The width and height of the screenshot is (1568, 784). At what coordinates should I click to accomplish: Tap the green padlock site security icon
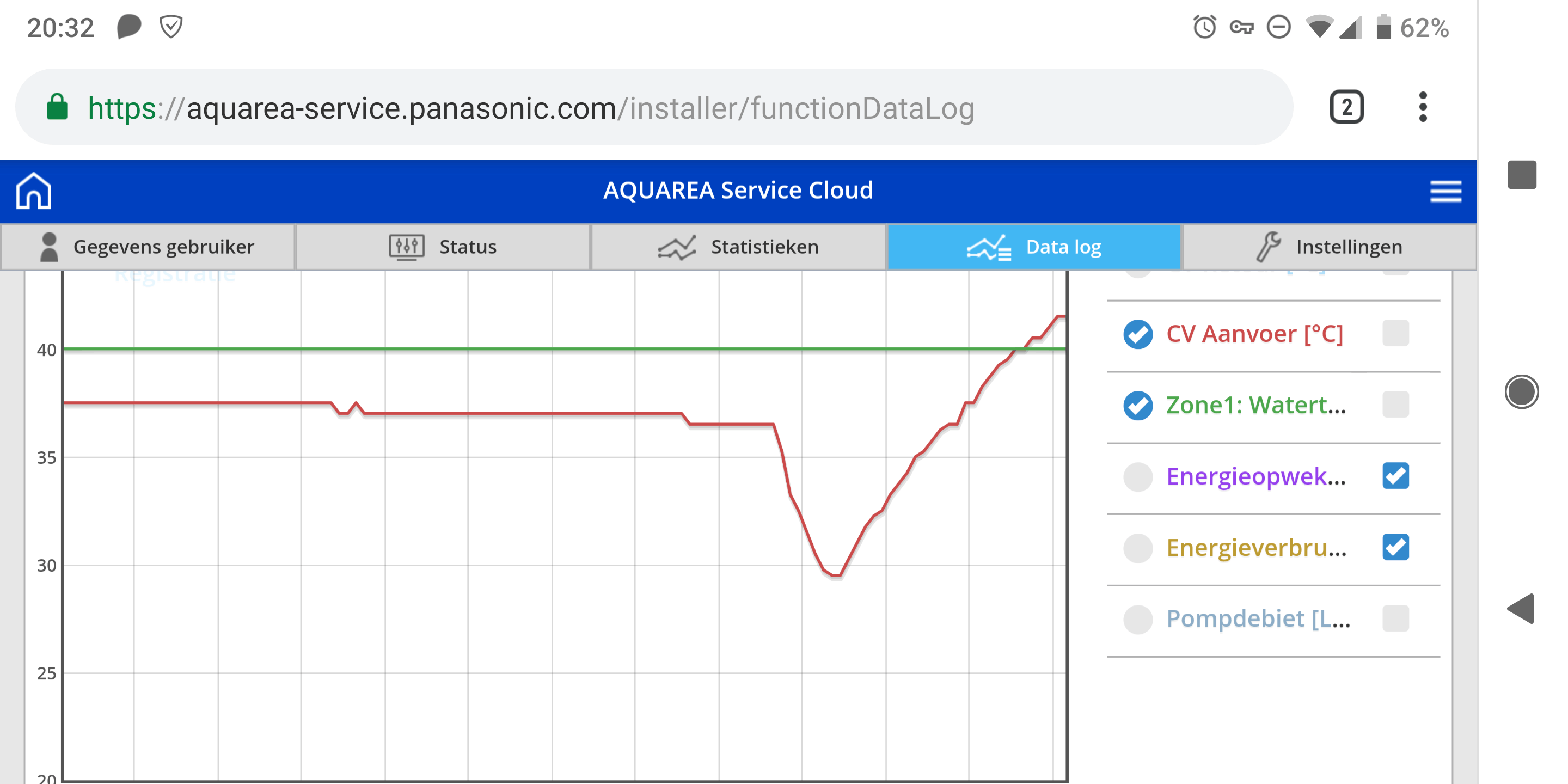(x=57, y=108)
